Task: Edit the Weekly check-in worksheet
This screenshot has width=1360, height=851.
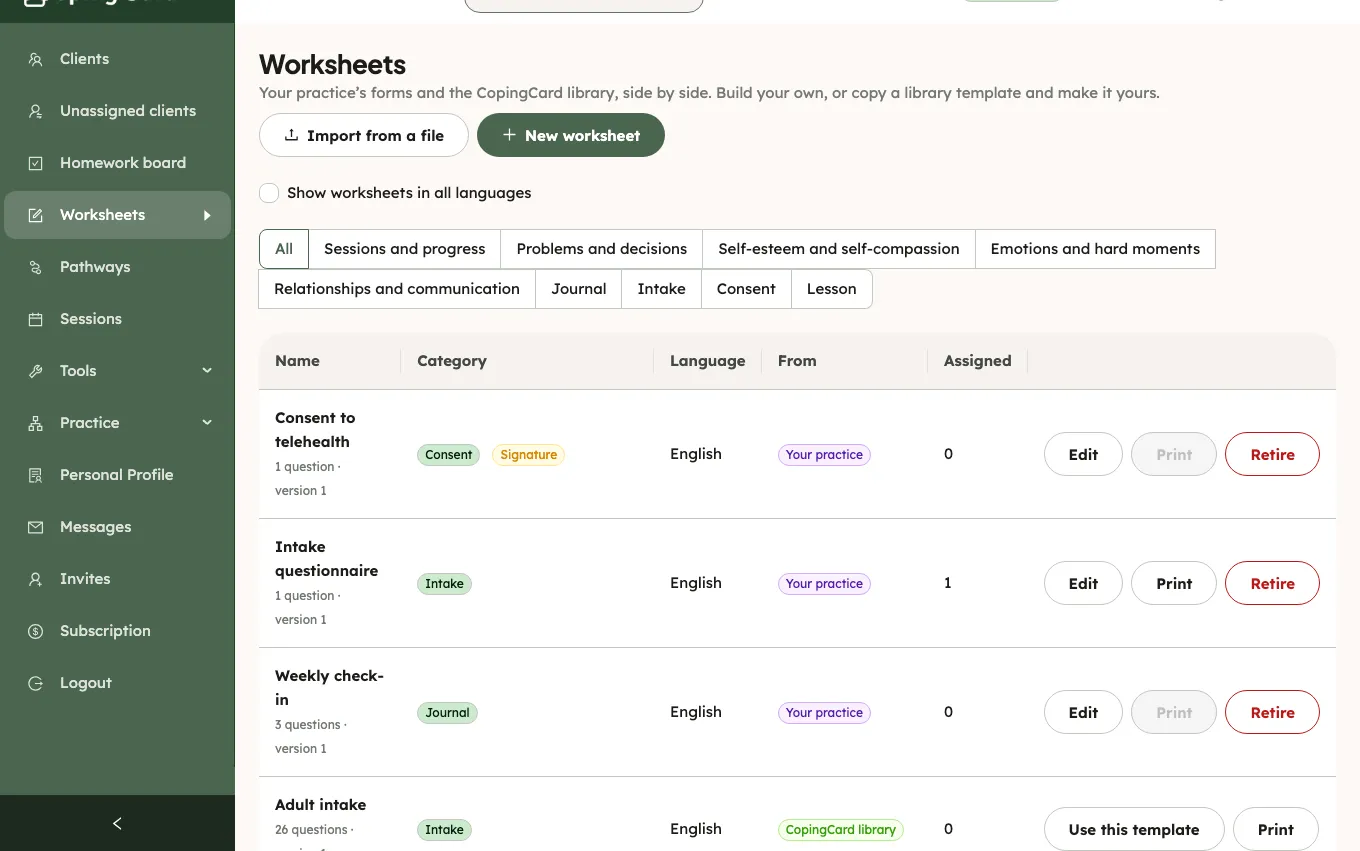Action: click(1083, 712)
